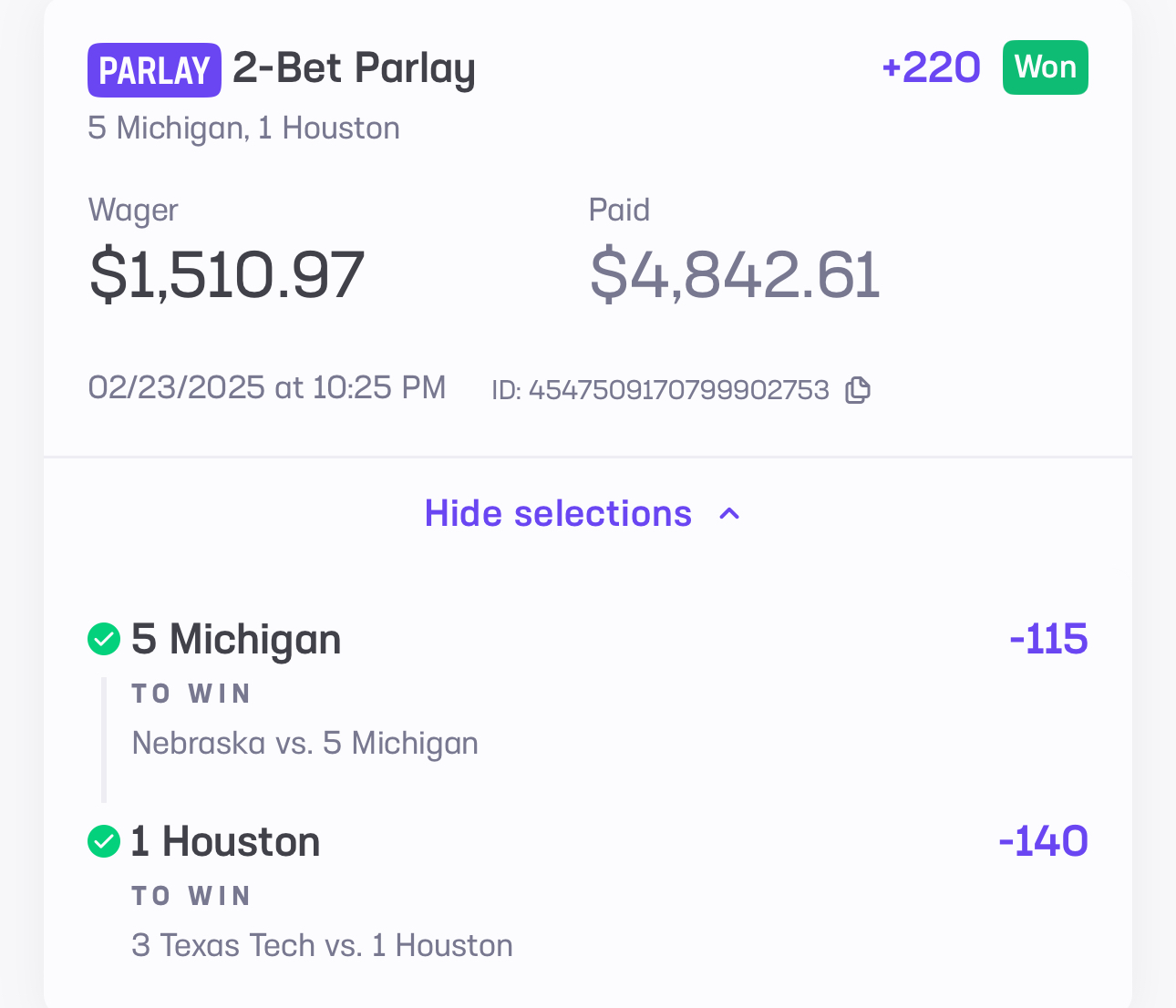This screenshot has height=1008, width=1176.
Task: Click the green checkmark beside 1 Houston
Action: [104, 841]
